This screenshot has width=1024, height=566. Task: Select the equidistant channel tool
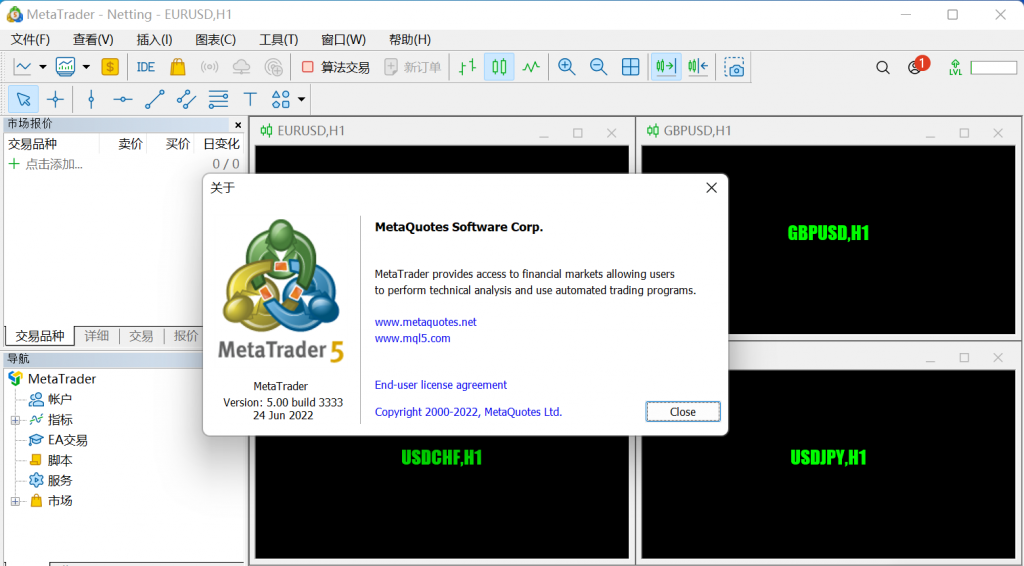[186, 99]
